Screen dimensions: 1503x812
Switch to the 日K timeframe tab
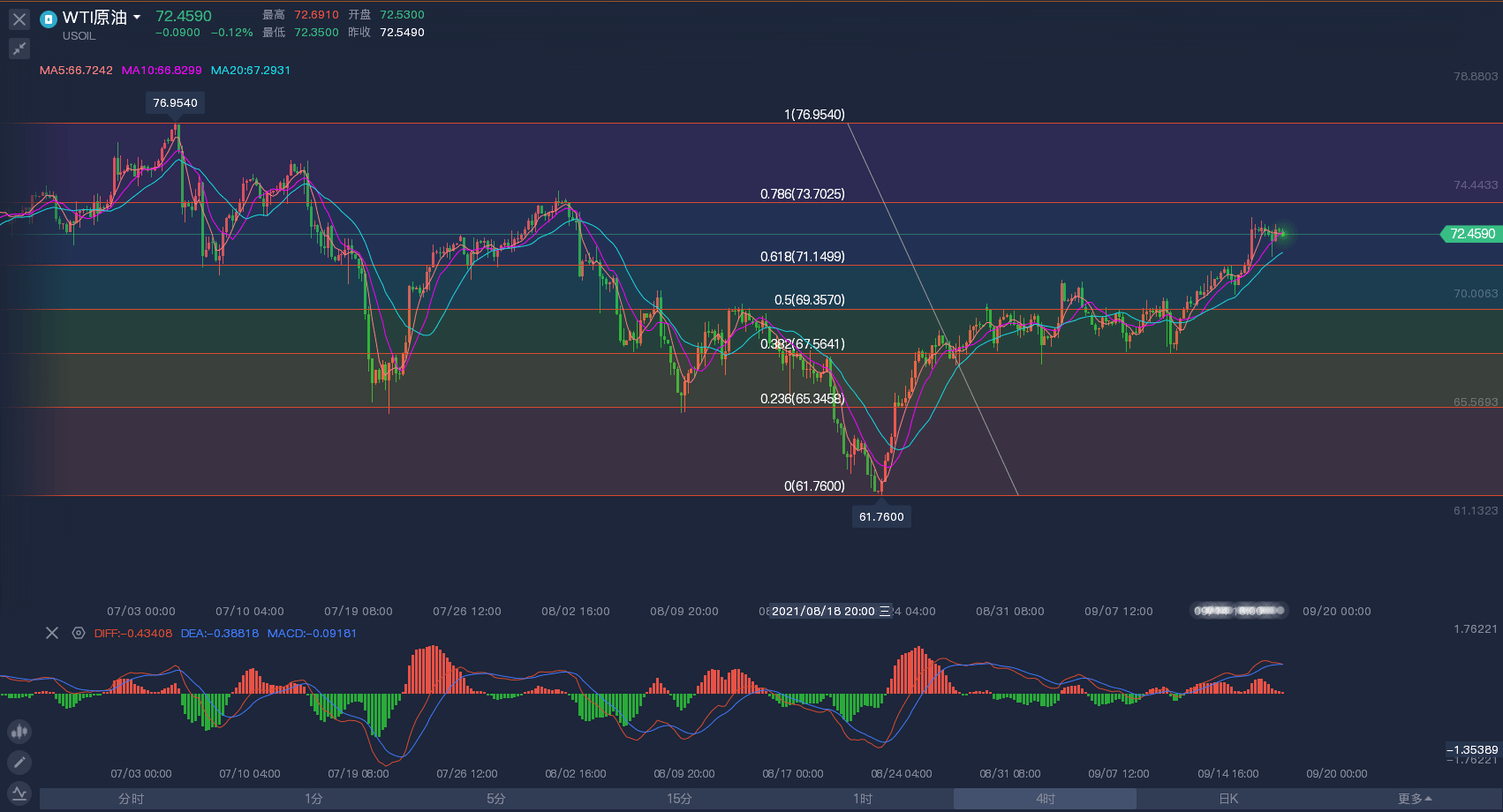(x=1227, y=799)
